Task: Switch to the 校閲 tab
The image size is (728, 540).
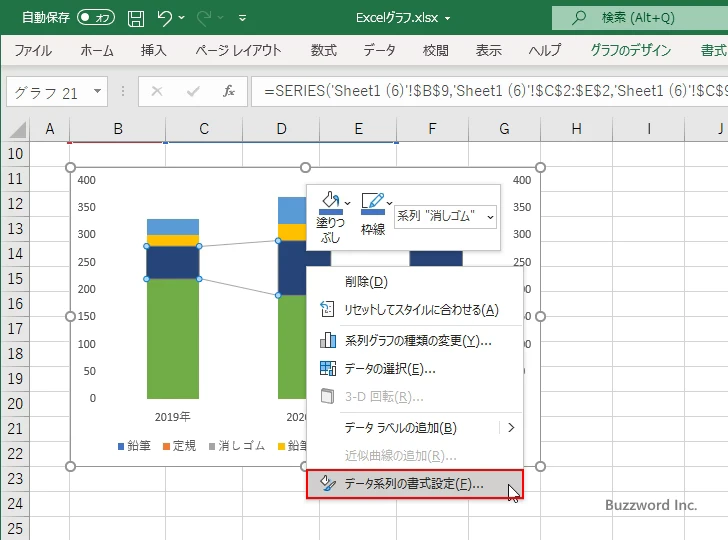Action: coord(436,50)
